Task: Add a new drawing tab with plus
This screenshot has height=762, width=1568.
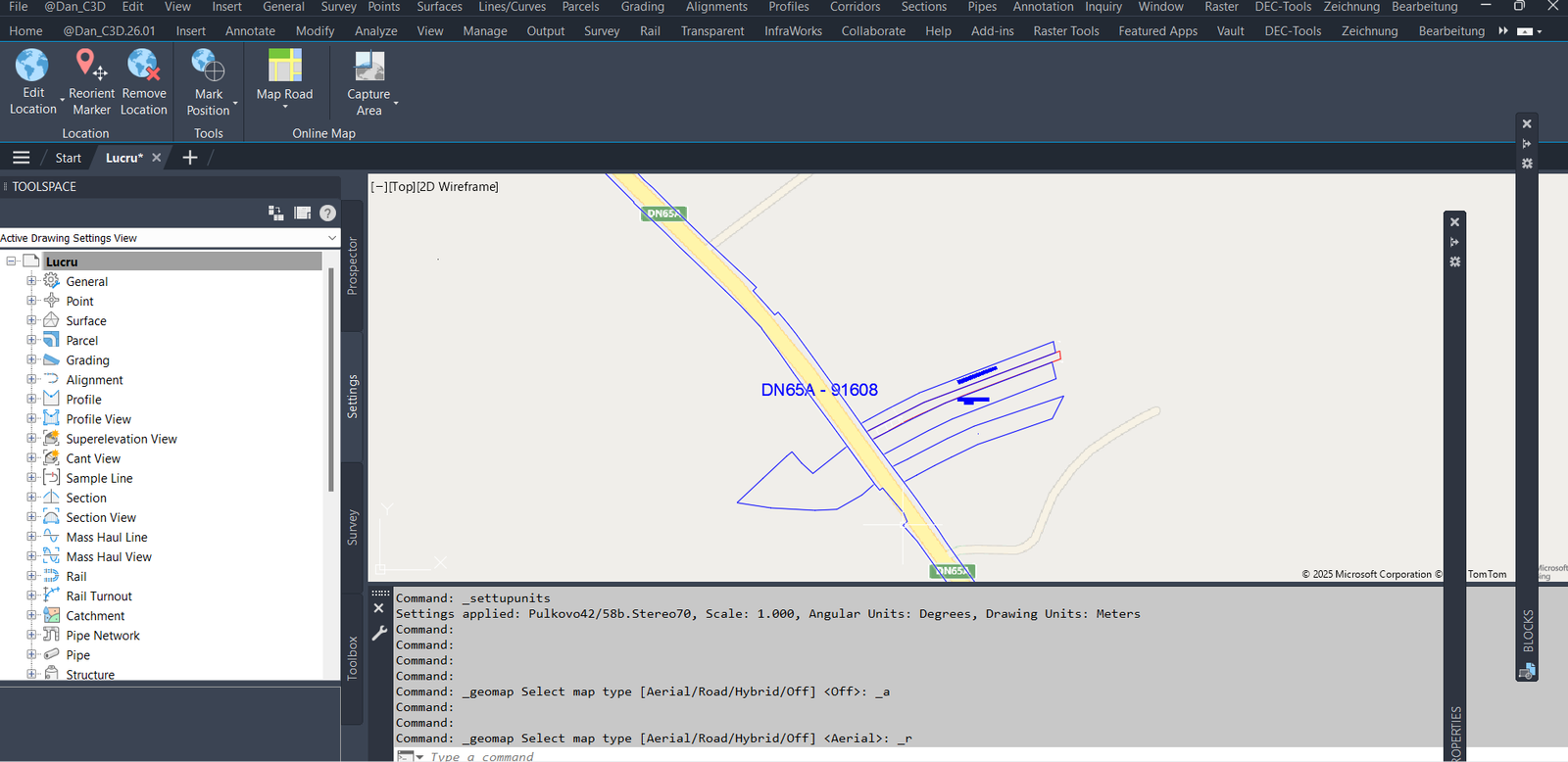Action: click(190, 158)
